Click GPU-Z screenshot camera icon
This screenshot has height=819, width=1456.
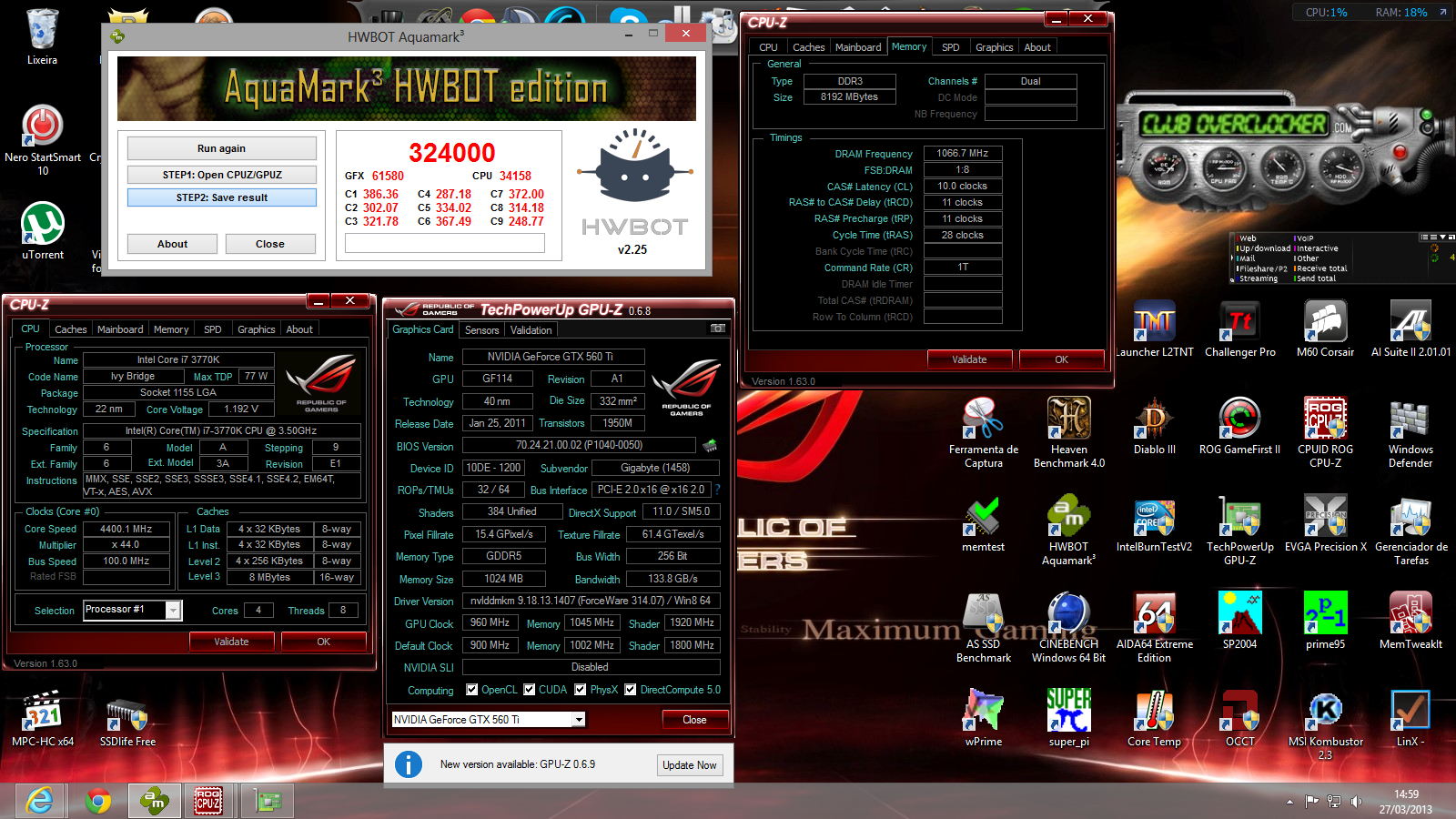(717, 329)
